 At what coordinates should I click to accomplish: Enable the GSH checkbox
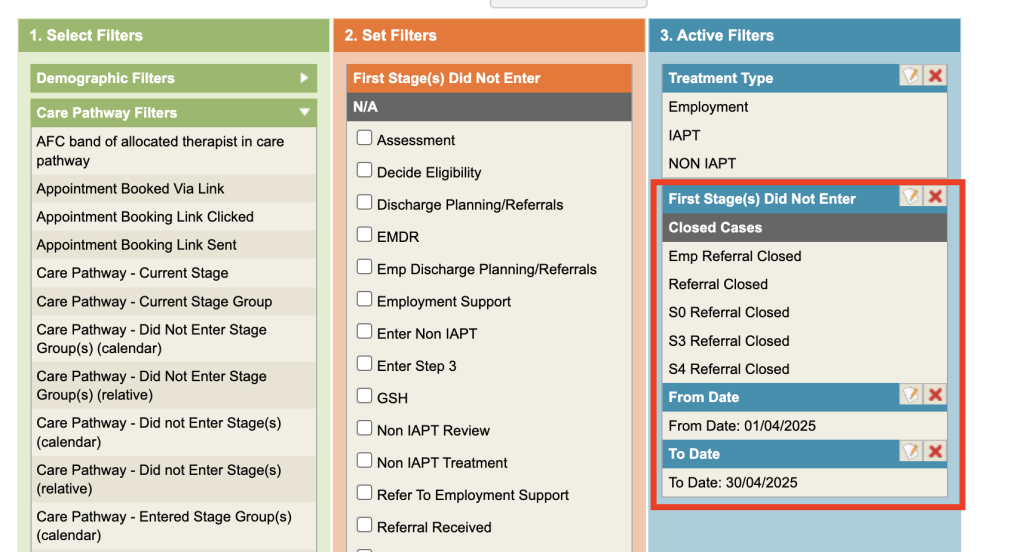[x=365, y=397]
